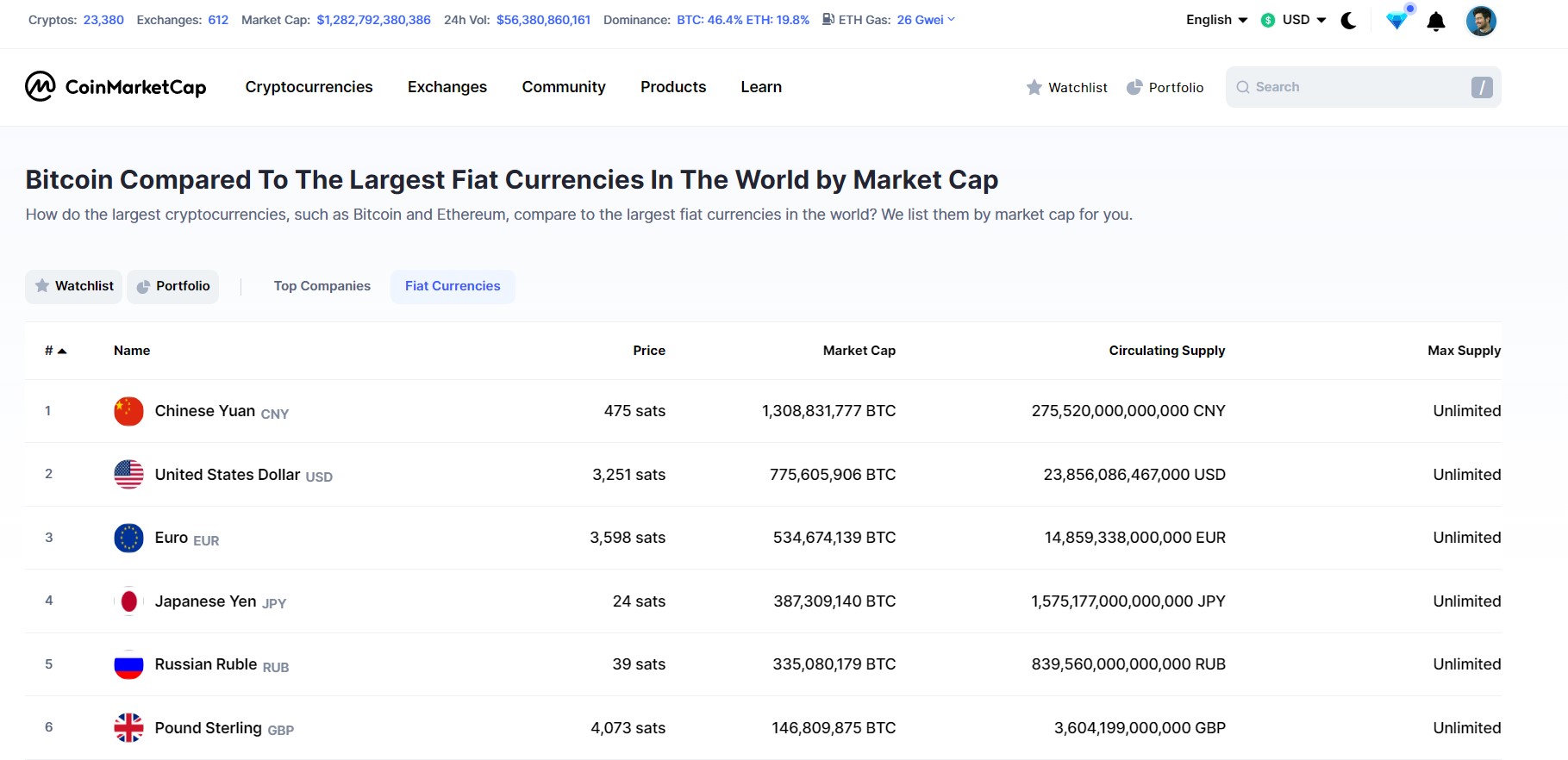Click the 4,073 sats price cell
This screenshot has height=760, width=1568.
click(628, 728)
